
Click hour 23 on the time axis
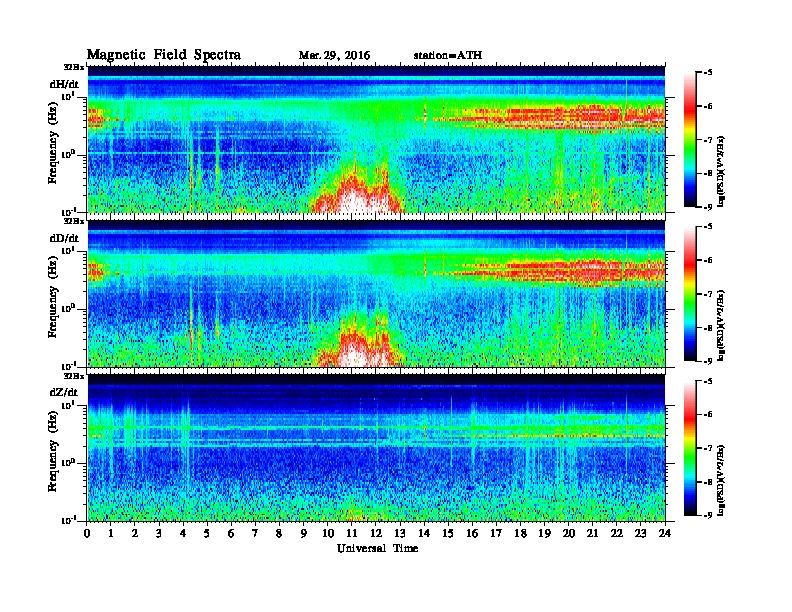coord(640,534)
